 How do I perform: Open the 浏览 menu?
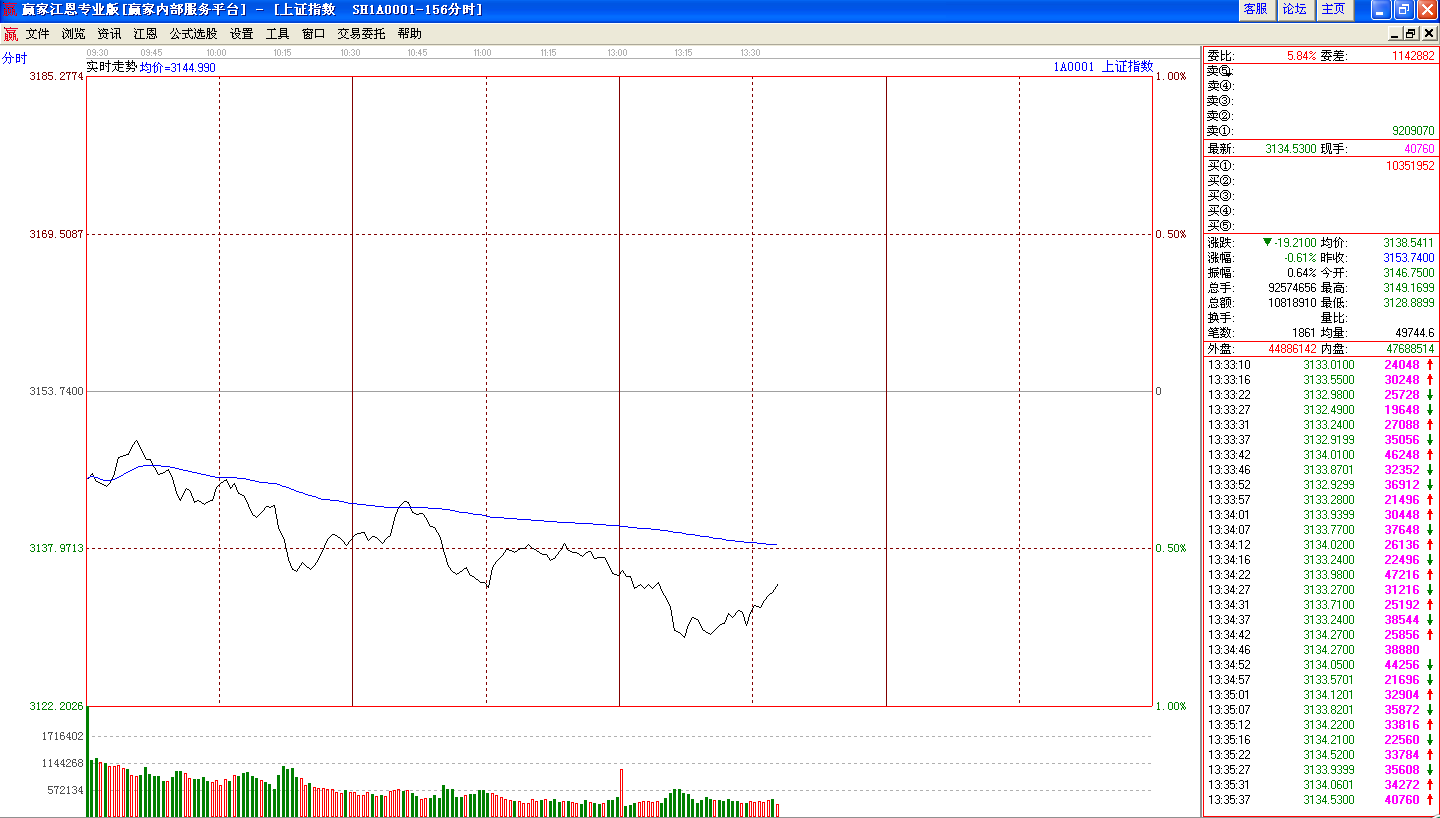tap(73, 34)
